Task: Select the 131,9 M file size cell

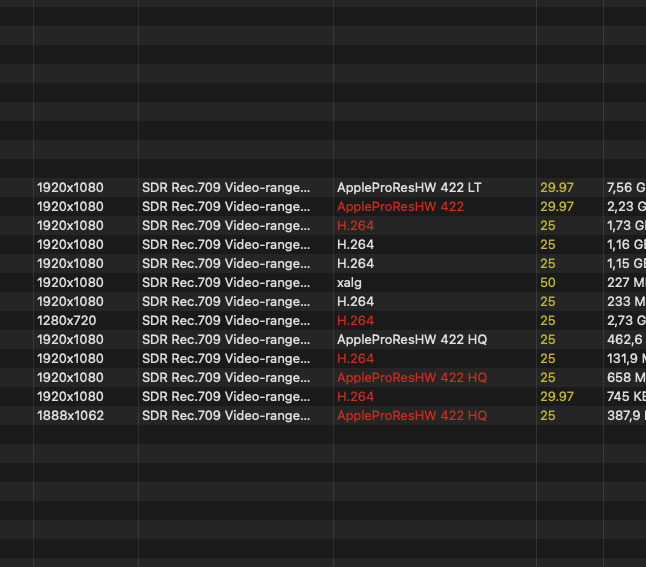Action: (x=625, y=358)
